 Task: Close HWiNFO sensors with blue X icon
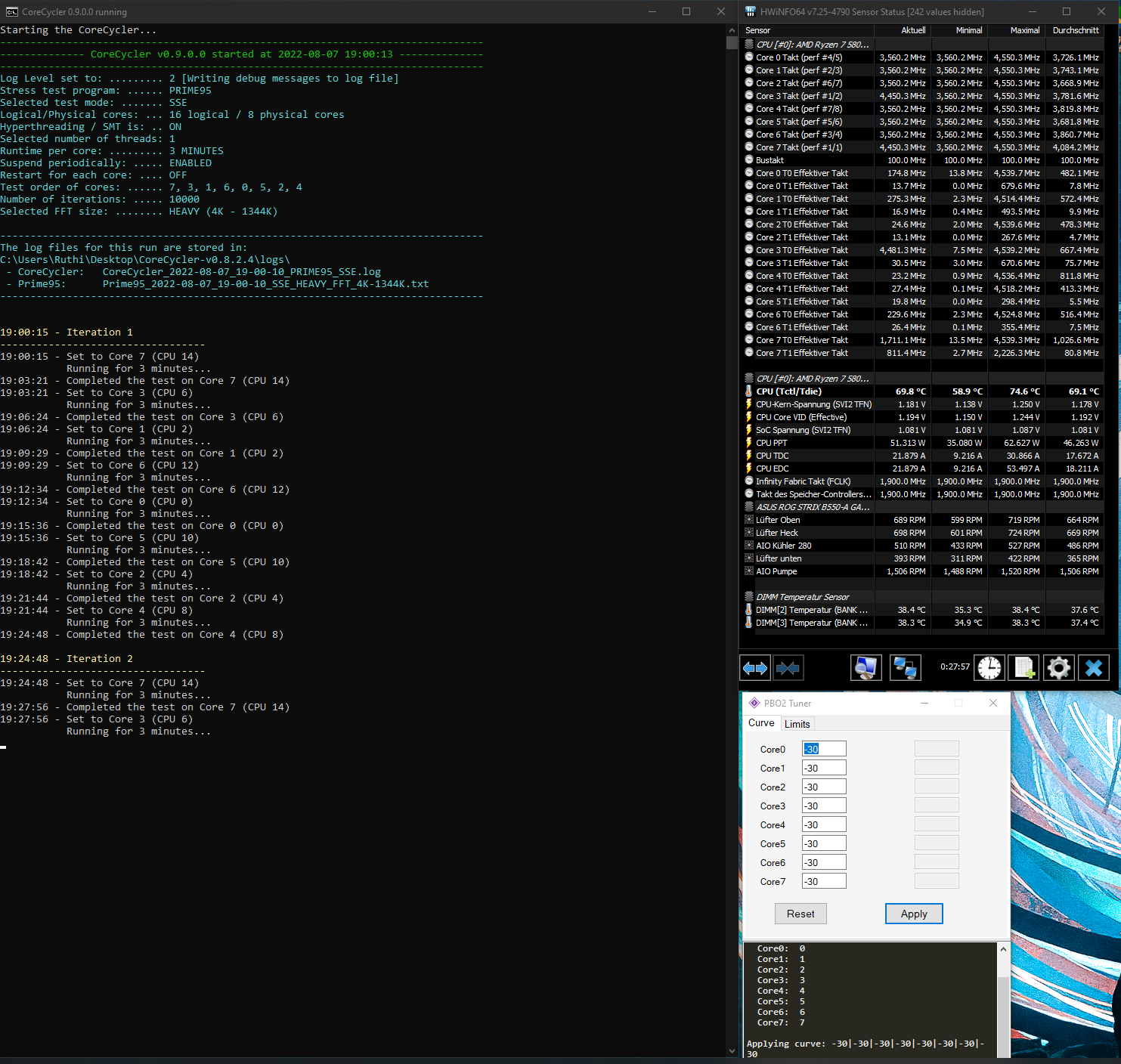(1094, 668)
